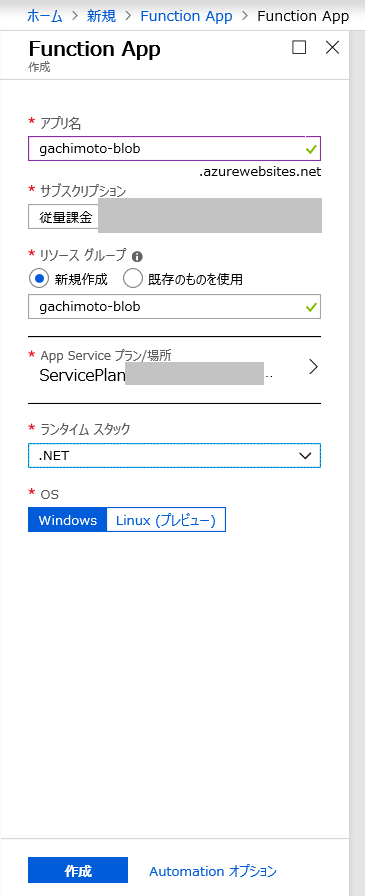Select the 既存のものを使用 radio button
The image size is (365, 896).
(x=133, y=279)
